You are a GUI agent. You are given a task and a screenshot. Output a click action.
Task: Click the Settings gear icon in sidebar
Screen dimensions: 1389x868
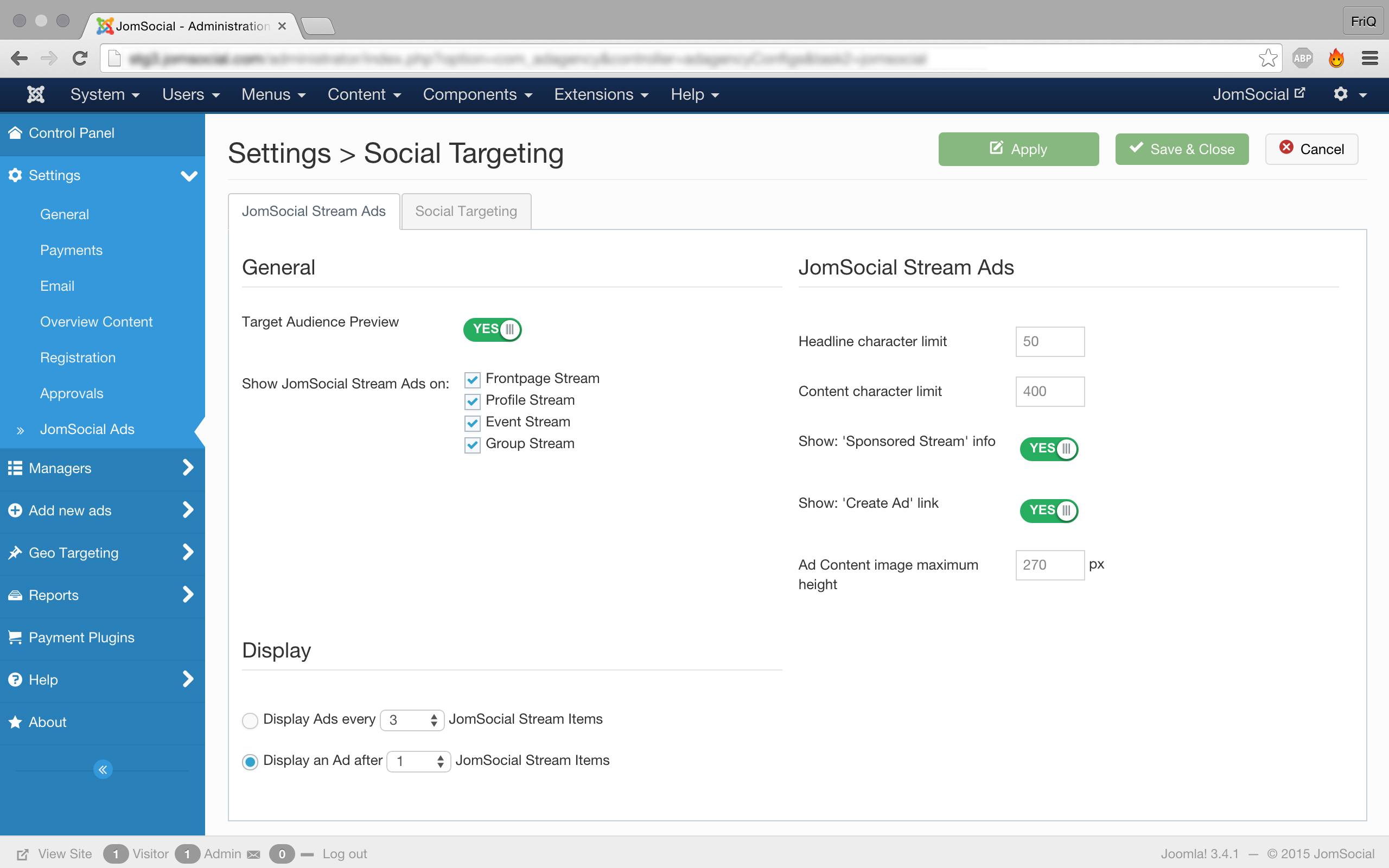(15, 175)
